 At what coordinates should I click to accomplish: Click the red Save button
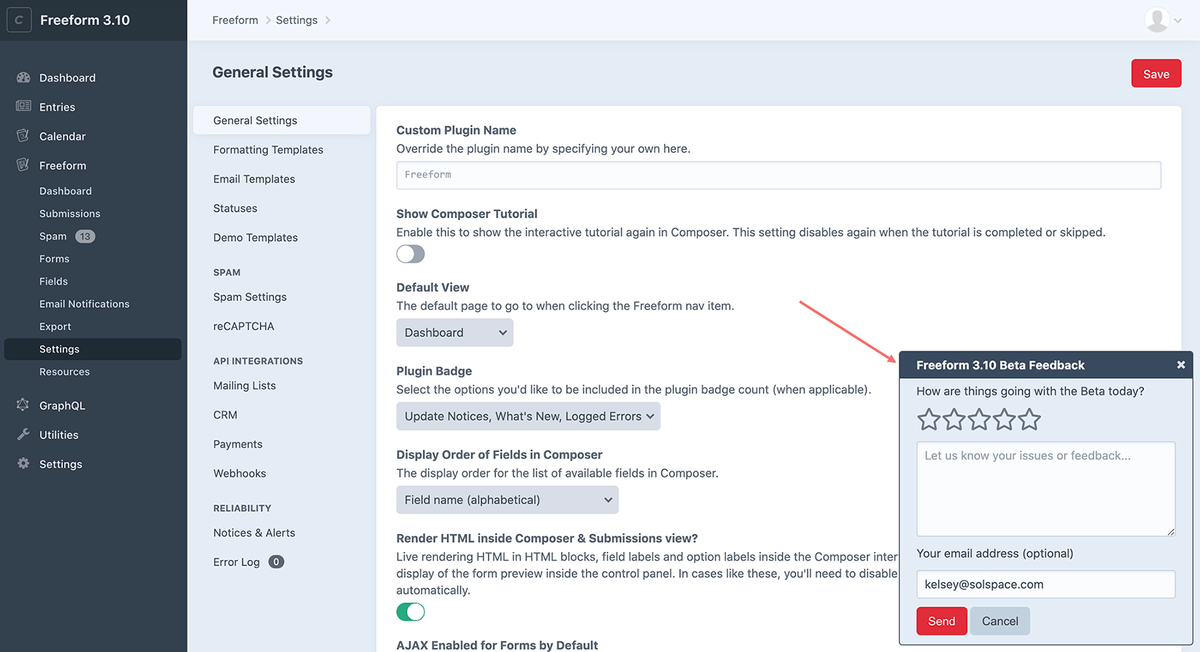click(x=1156, y=74)
